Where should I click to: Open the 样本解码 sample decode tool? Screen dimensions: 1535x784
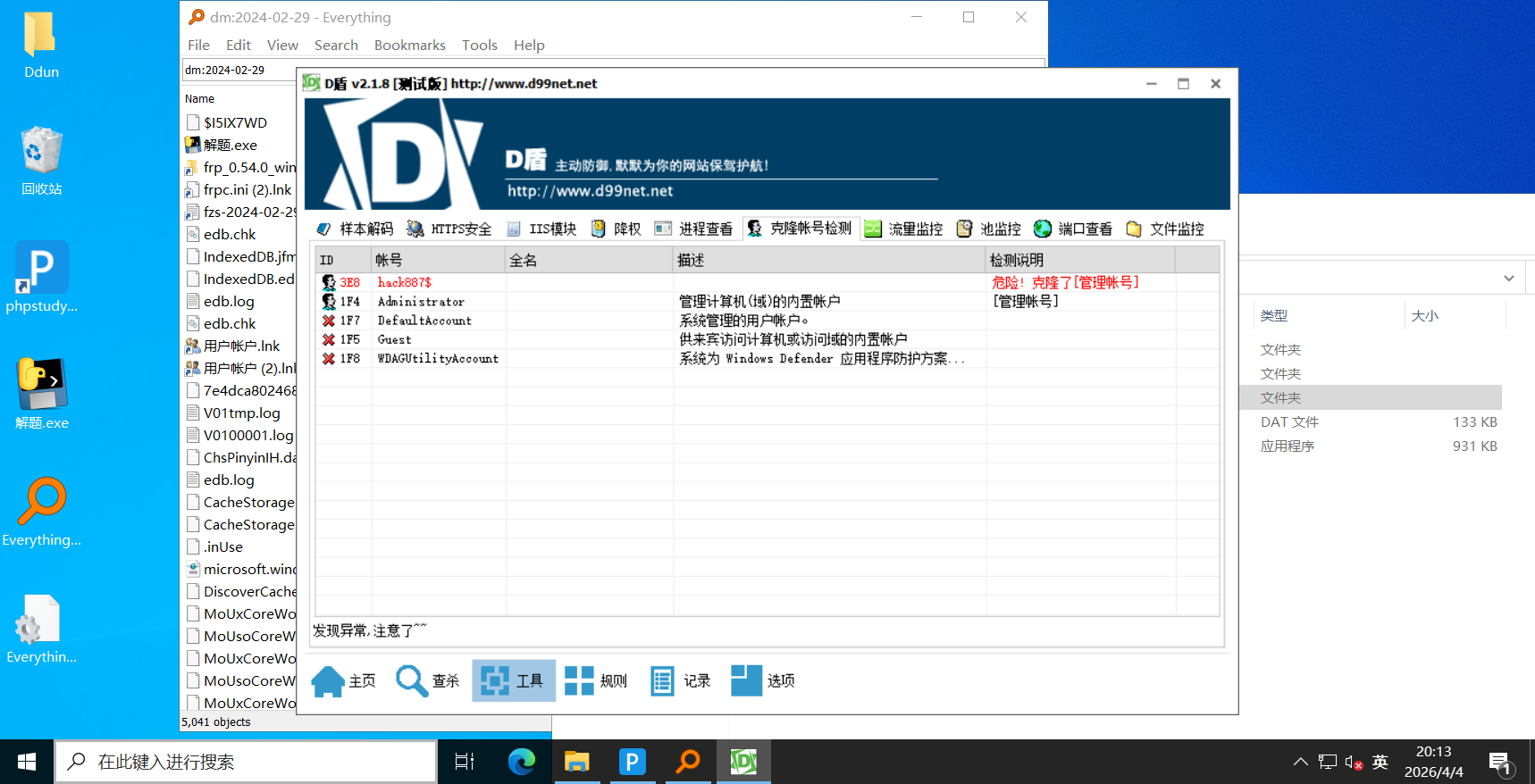pyautogui.click(x=356, y=229)
